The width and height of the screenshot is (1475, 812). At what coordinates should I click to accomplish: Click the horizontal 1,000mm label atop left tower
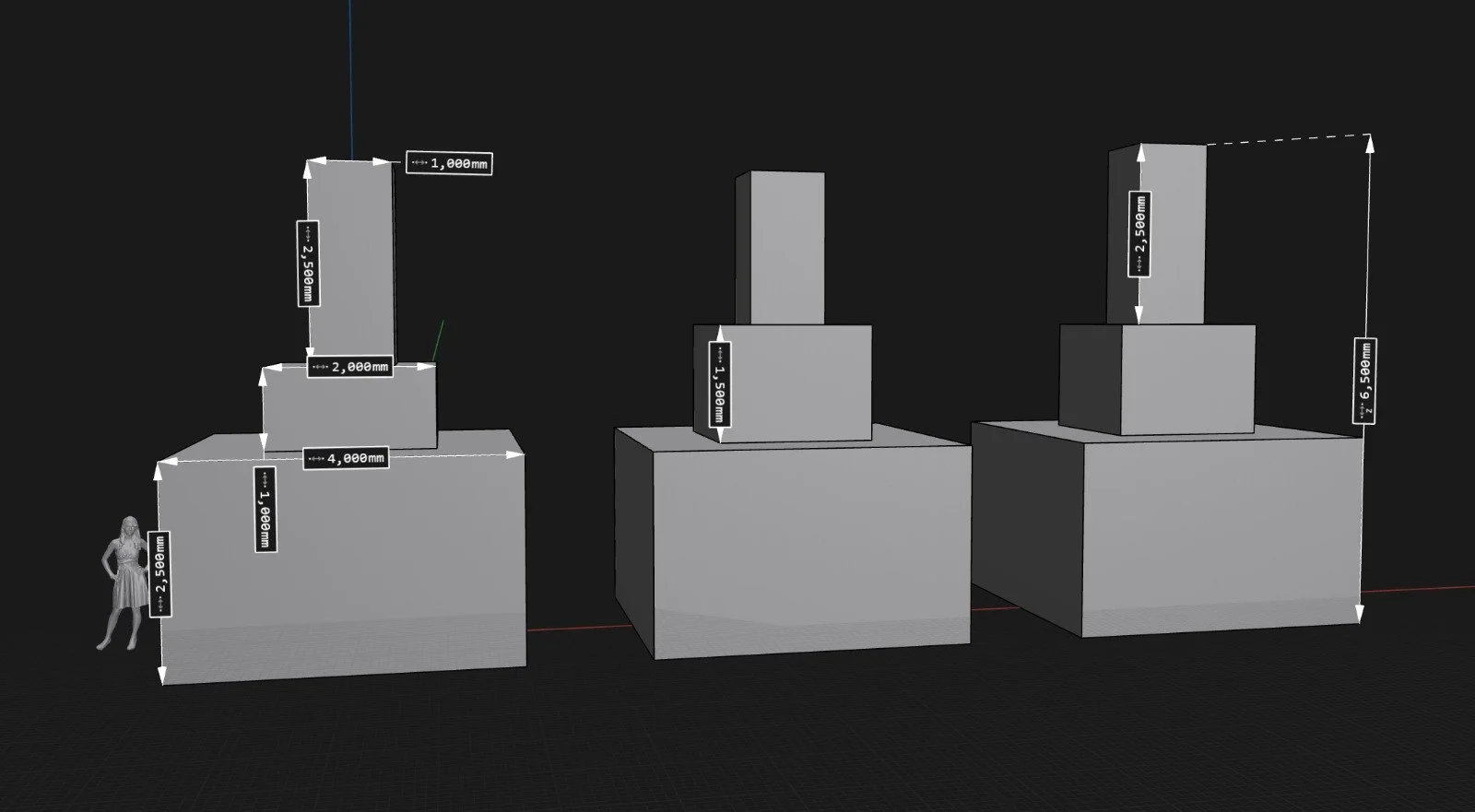pyautogui.click(x=449, y=163)
